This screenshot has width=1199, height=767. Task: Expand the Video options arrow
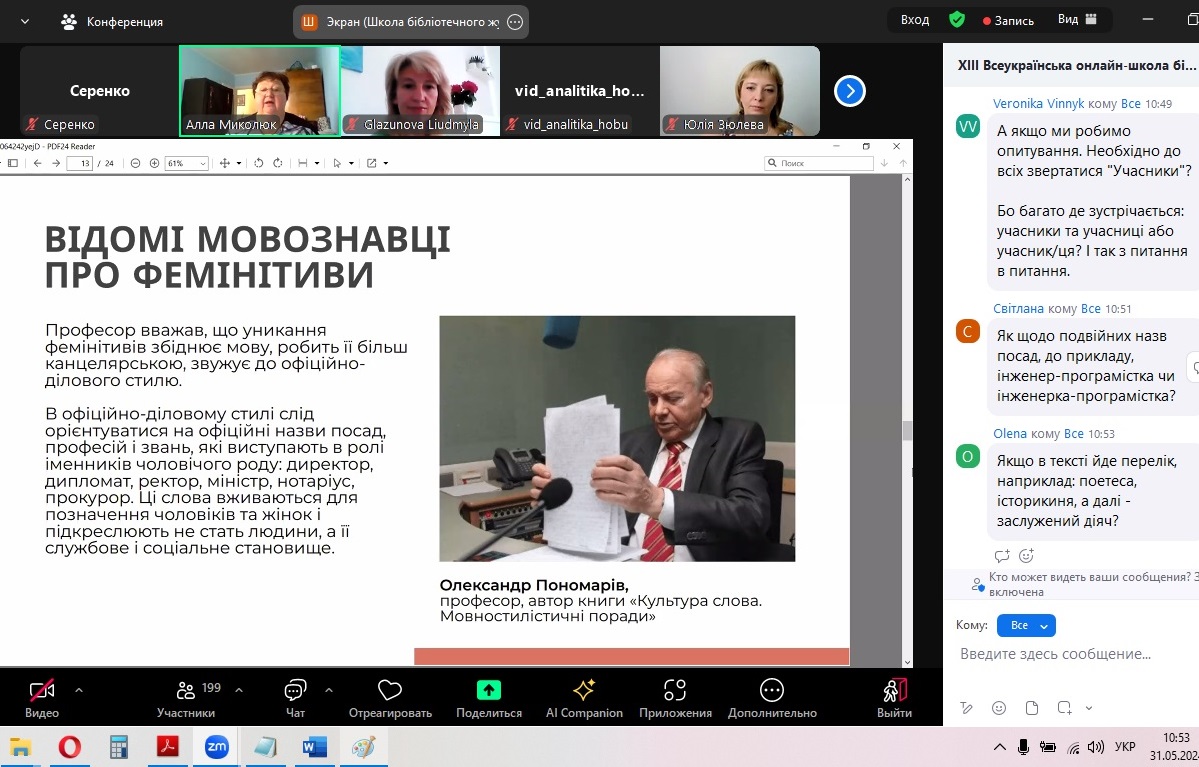pyautogui.click(x=79, y=689)
